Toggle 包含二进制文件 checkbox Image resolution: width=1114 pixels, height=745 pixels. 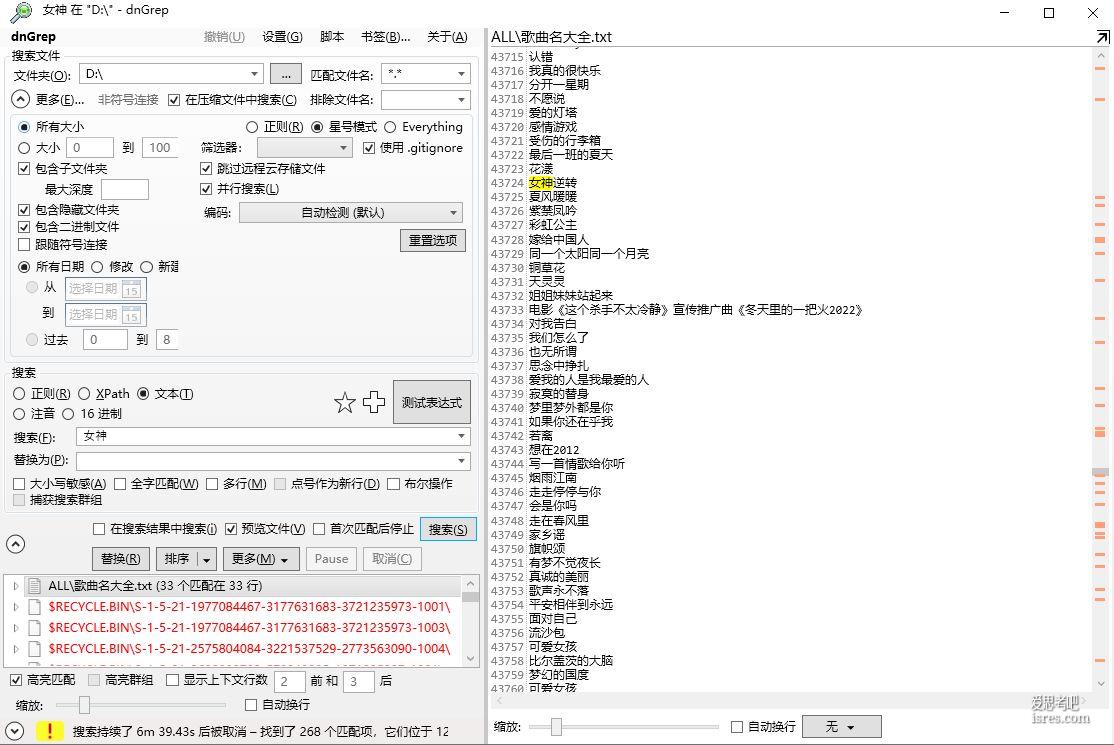pos(24,227)
